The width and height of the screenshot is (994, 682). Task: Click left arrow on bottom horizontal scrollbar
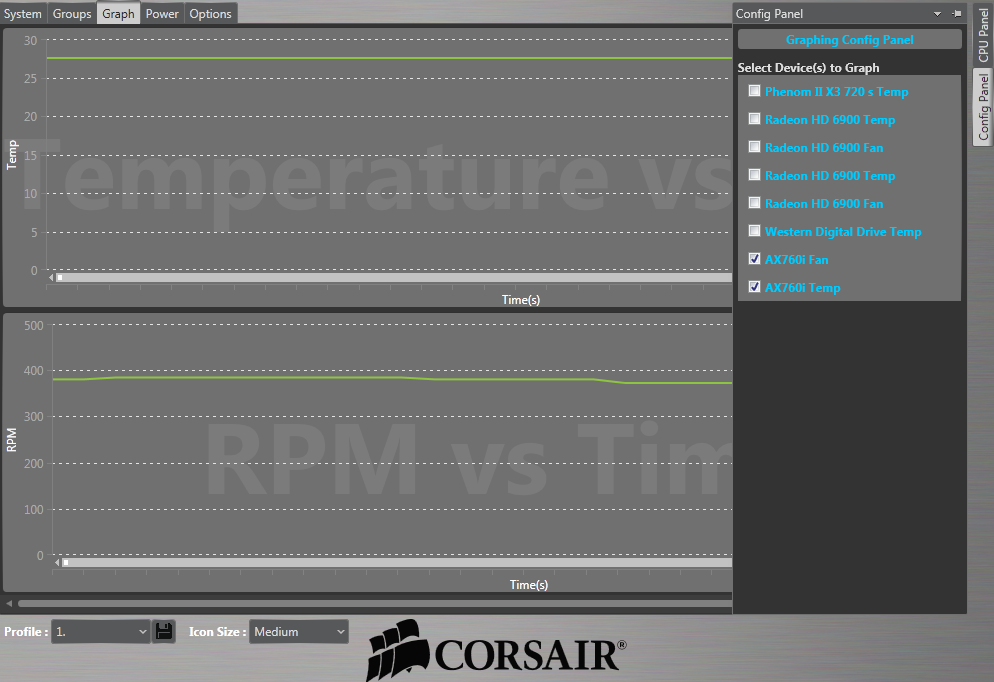coord(9,603)
